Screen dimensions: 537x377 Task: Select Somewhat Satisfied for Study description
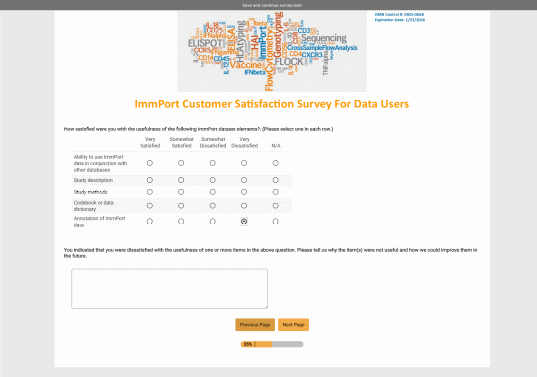point(181,180)
